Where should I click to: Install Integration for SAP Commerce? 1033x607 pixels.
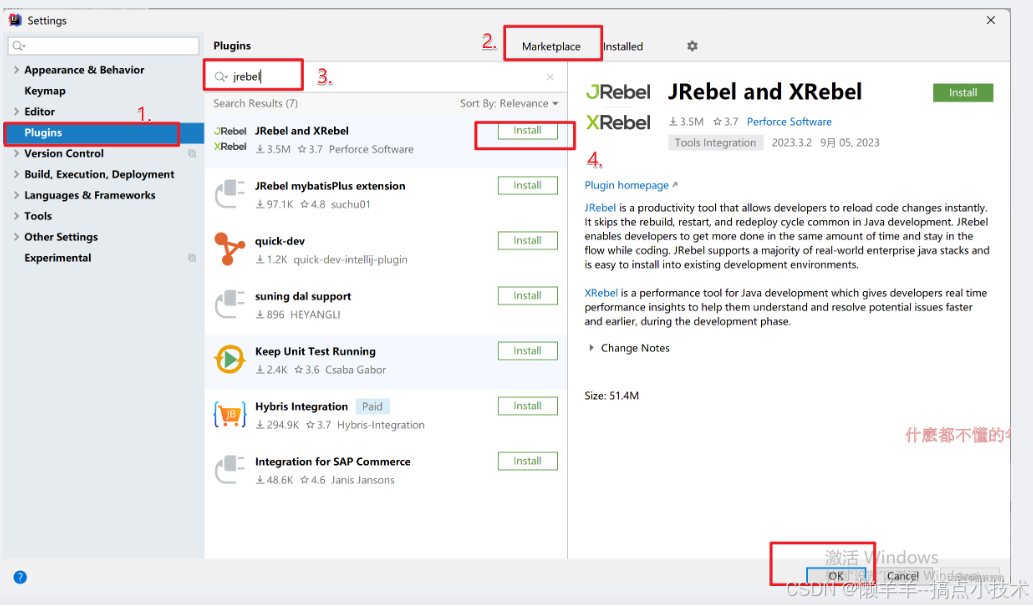click(x=528, y=461)
